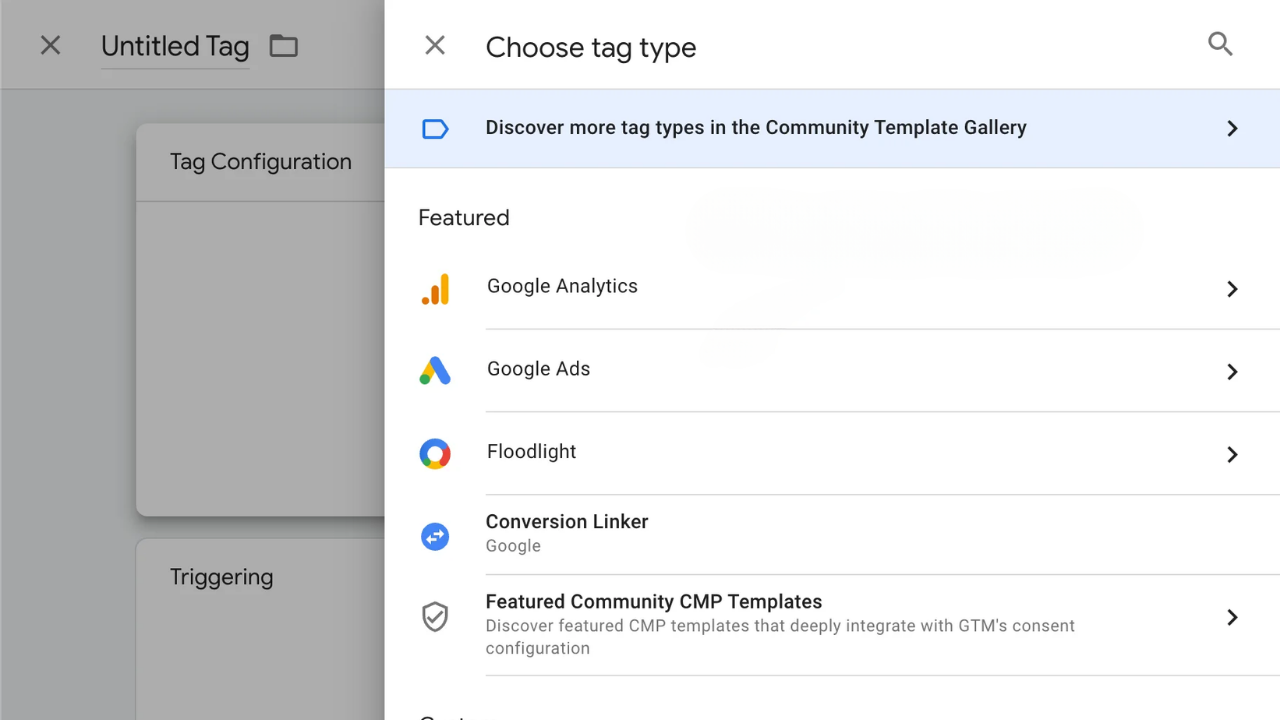The width and height of the screenshot is (1280, 720).
Task: Click the Google Ads logo icon
Action: (435, 371)
